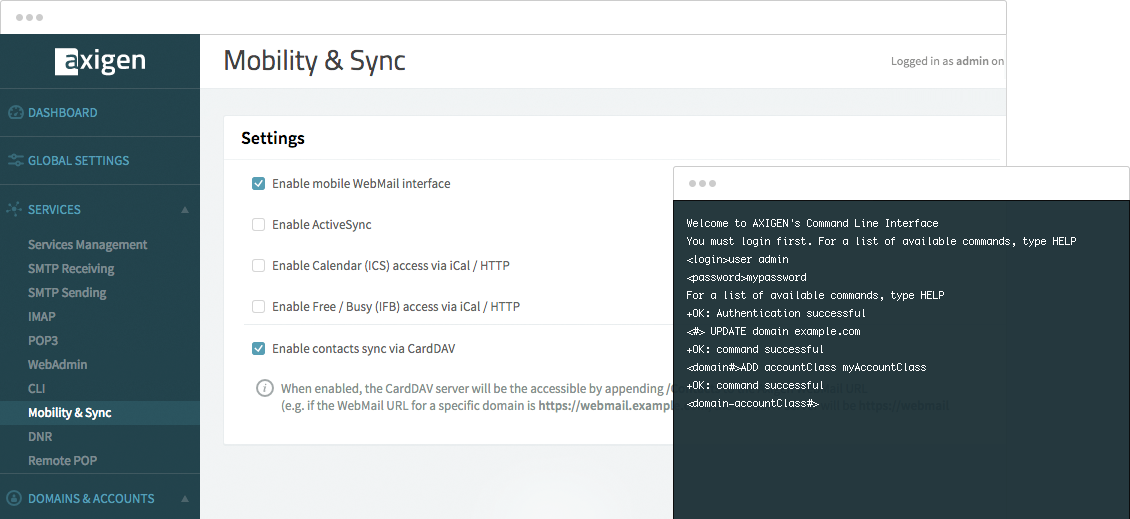Image resolution: width=1130 pixels, height=519 pixels.
Task: Click the CardDAV help description text
Action: (x=476, y=396)
